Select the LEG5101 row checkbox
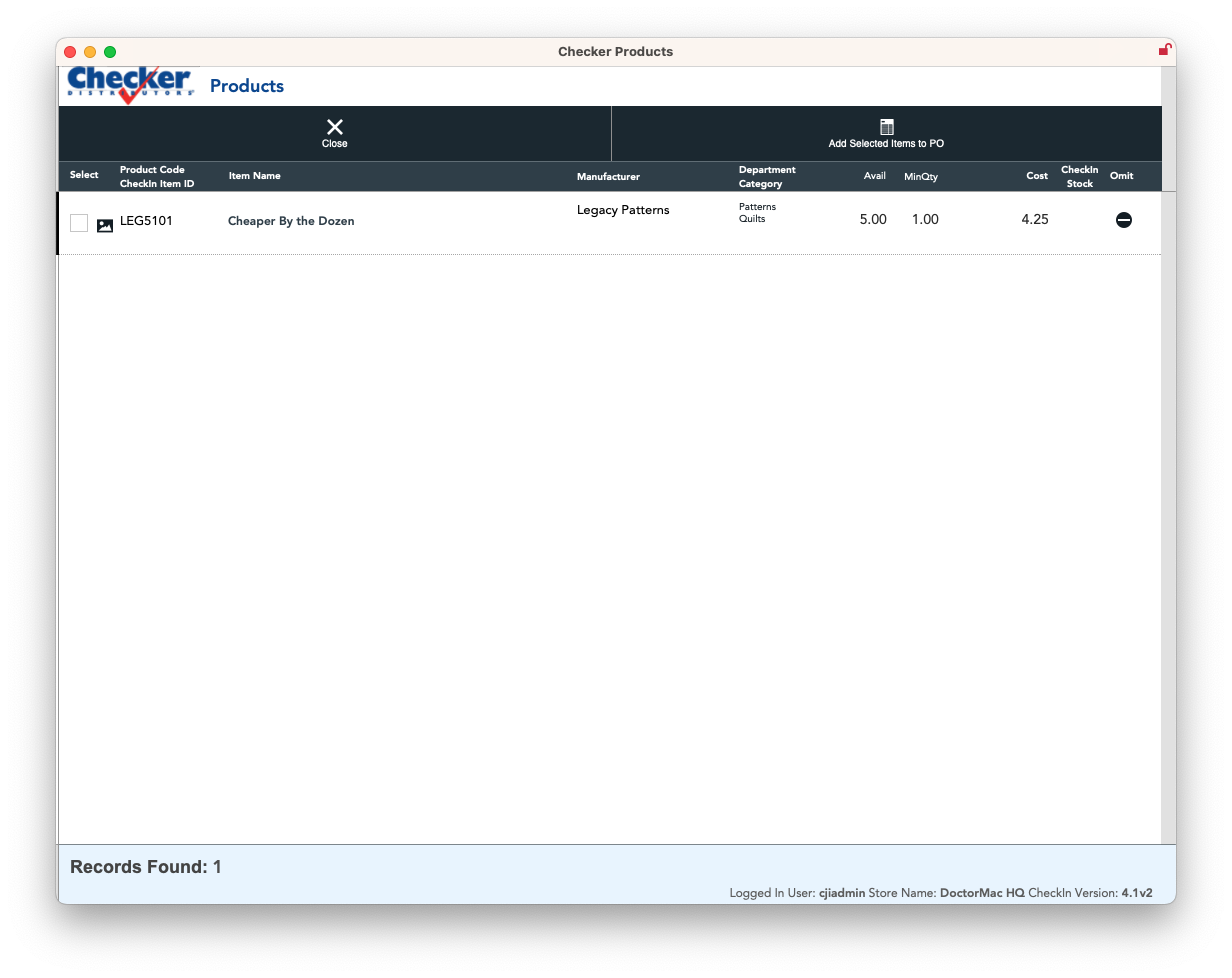This screenshot has width=1232, height=978. click(x=79, y=223)
